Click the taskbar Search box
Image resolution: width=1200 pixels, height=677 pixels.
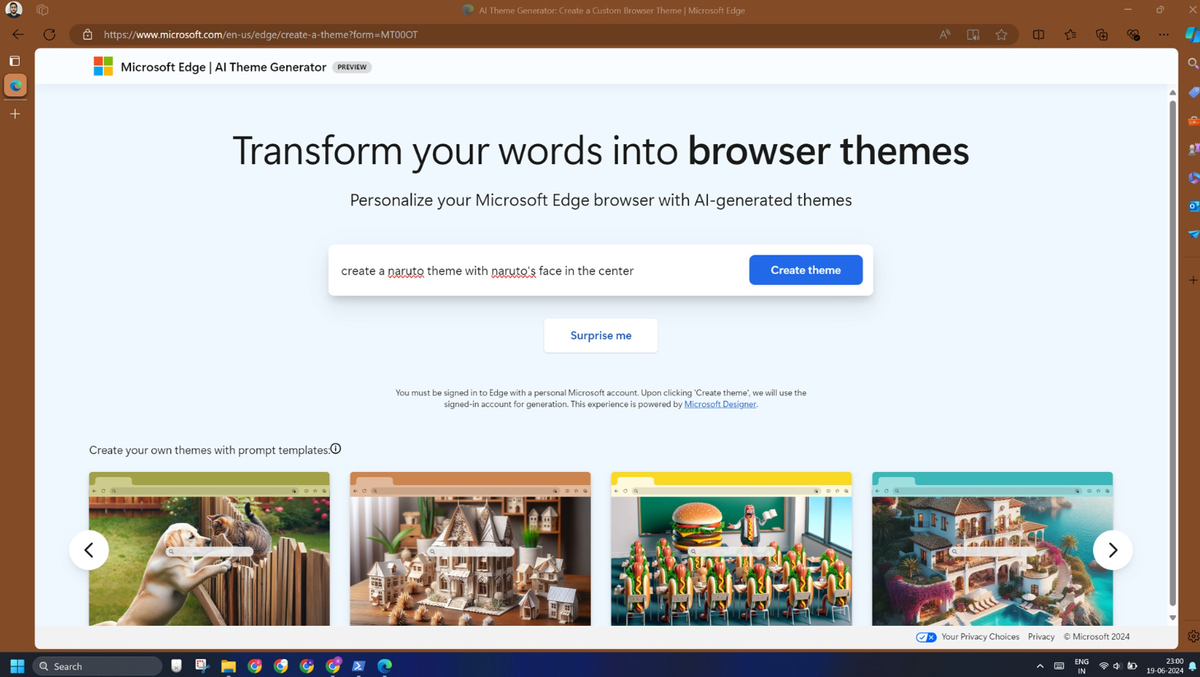(x=97, y=666)
